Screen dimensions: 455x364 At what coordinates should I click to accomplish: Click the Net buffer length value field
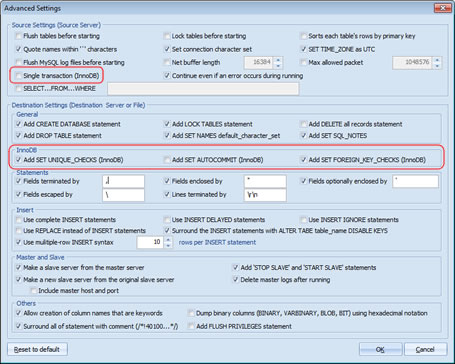259,62
